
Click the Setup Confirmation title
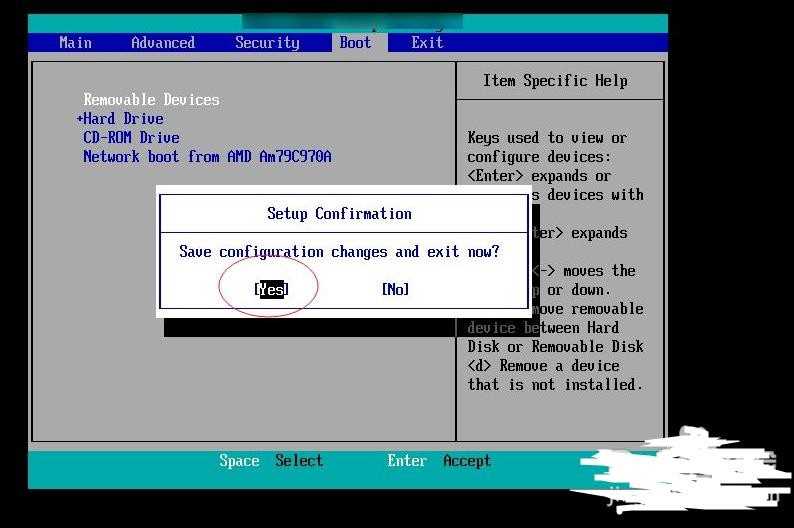click(x=339, y=214)
